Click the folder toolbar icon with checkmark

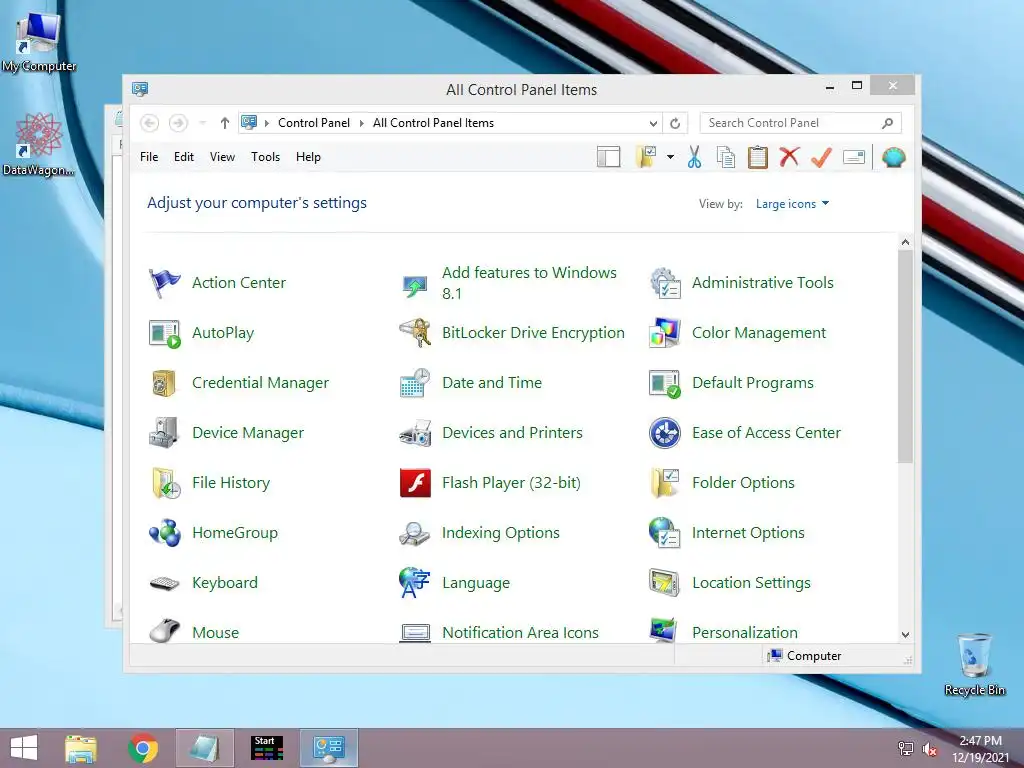click(x=646, y=157)
